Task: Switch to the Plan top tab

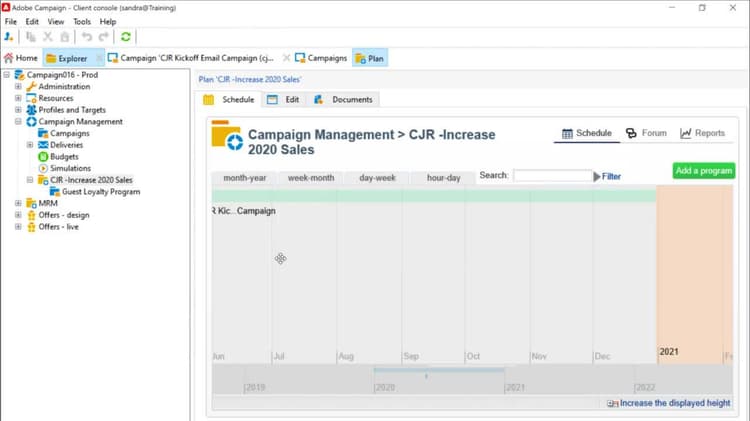Action: [370, 58]
